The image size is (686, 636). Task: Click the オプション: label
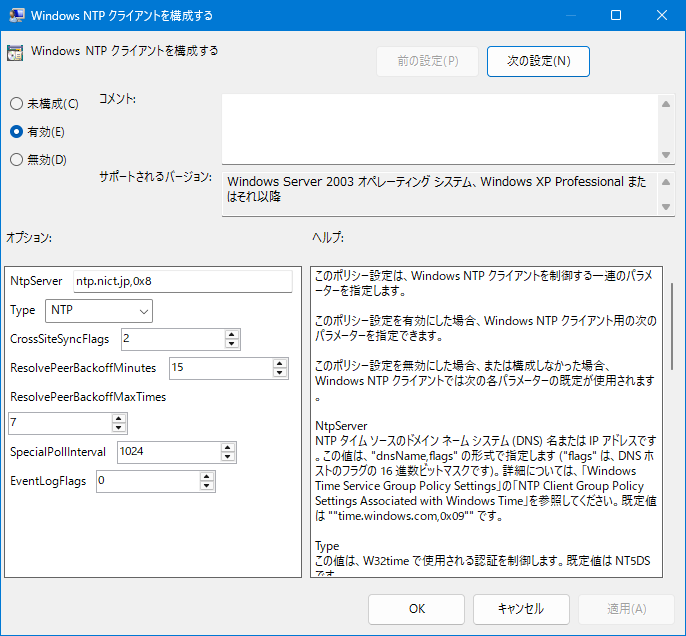pos(29,238)
